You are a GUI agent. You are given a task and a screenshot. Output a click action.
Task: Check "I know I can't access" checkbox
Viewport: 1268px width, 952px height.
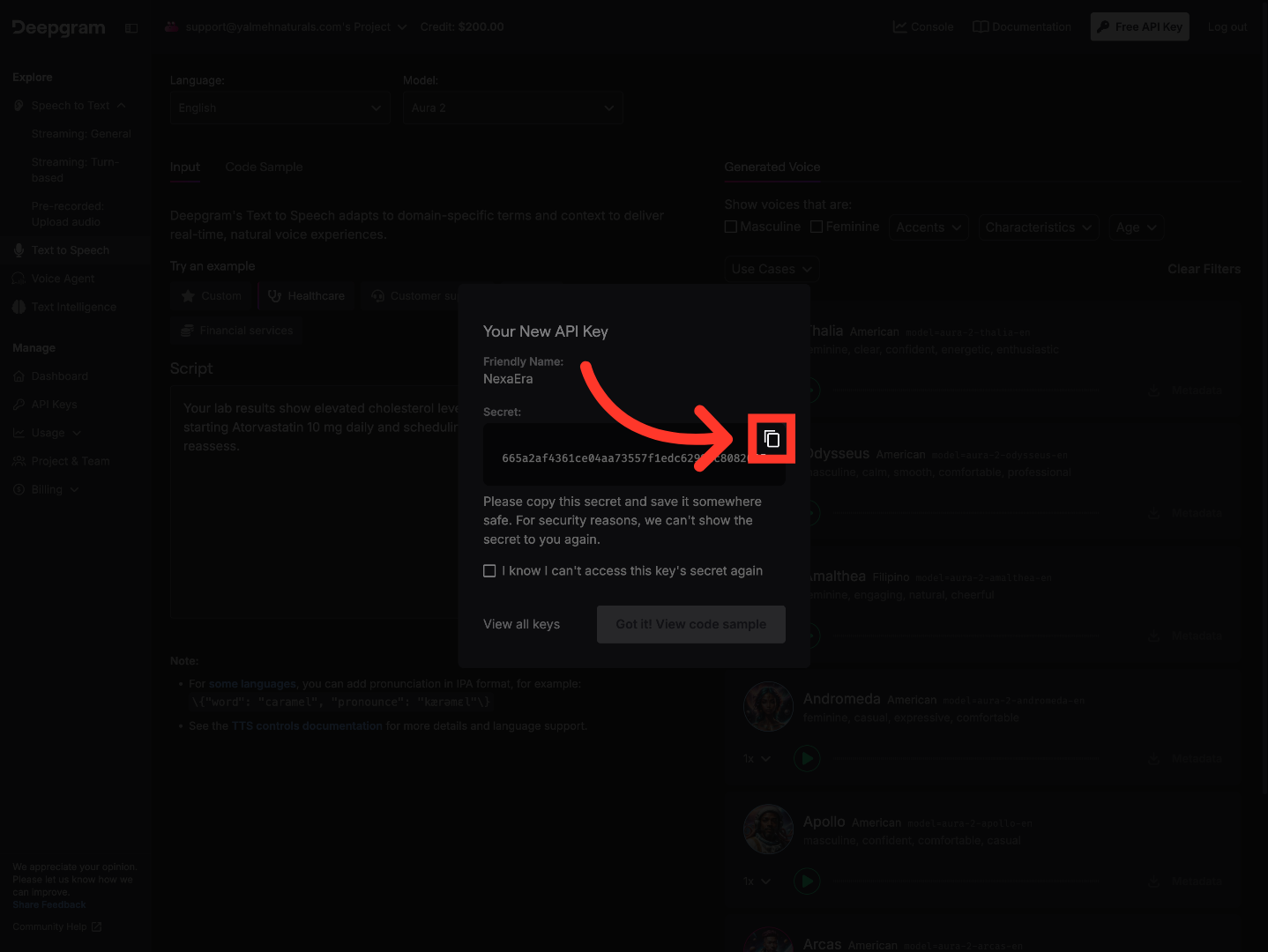click(489, 571)
